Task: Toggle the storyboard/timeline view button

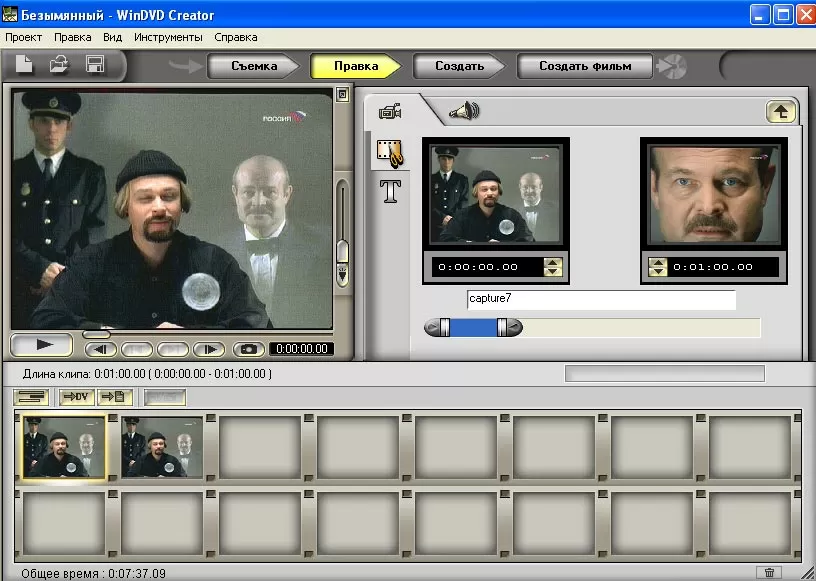Action: (33, 397)
